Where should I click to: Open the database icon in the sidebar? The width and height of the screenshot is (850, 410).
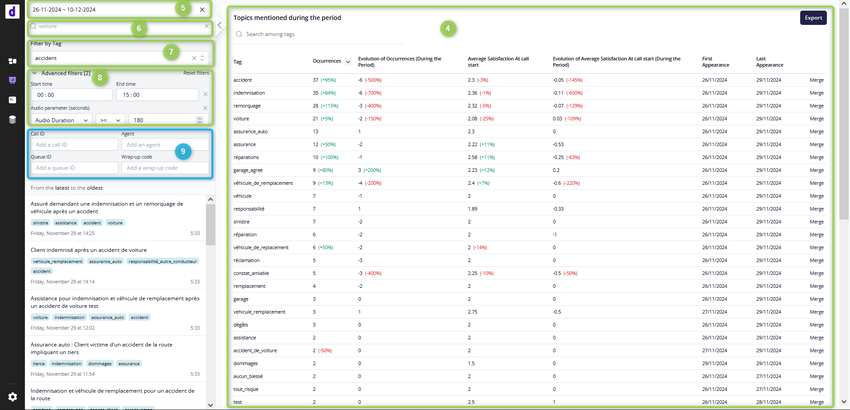12,119
